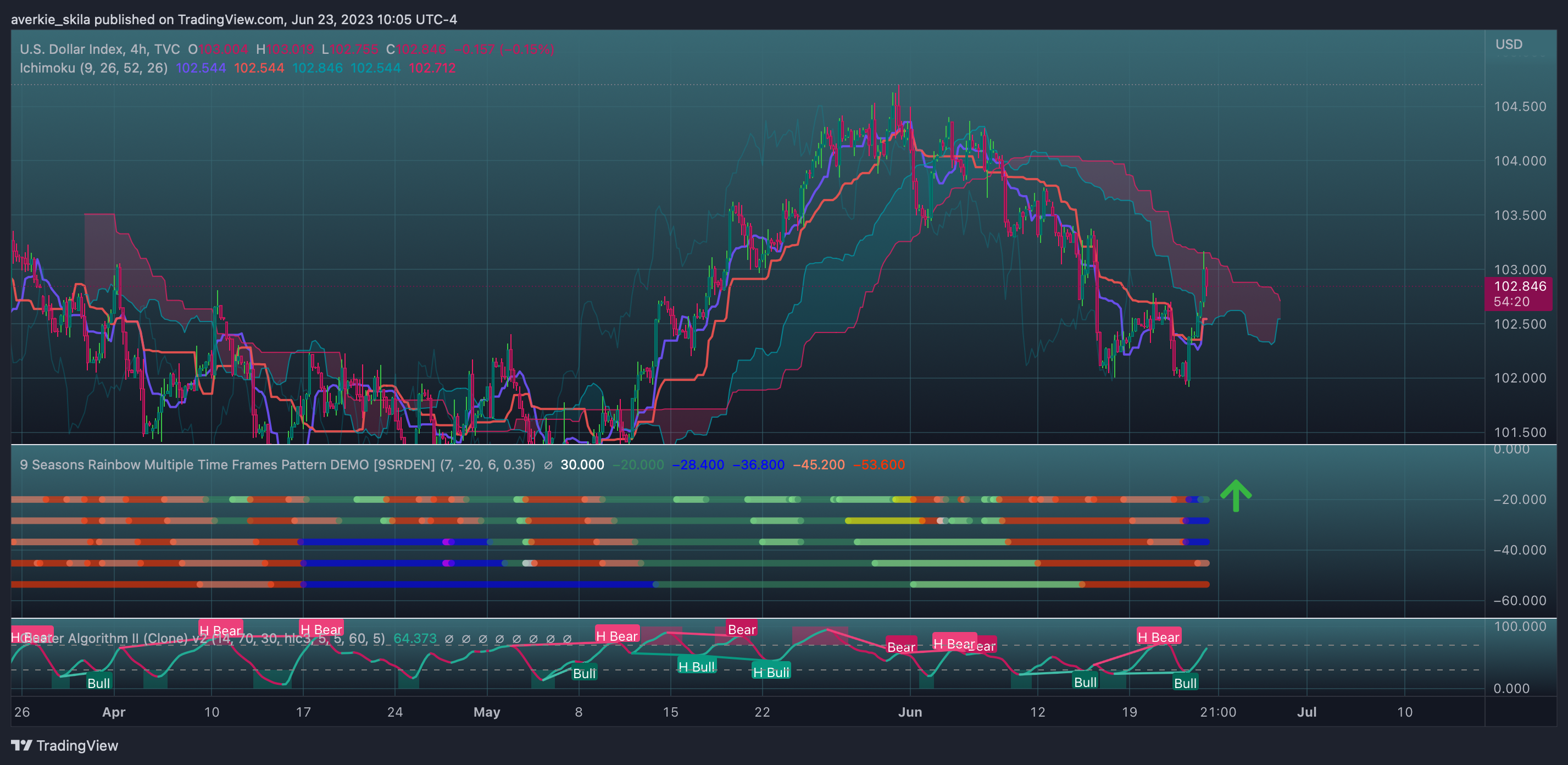Click 100.000 on the Beater pane scale
The width and height of the screenshot is (1568, 765).
pyautogui.click(x=1520, y=627)
